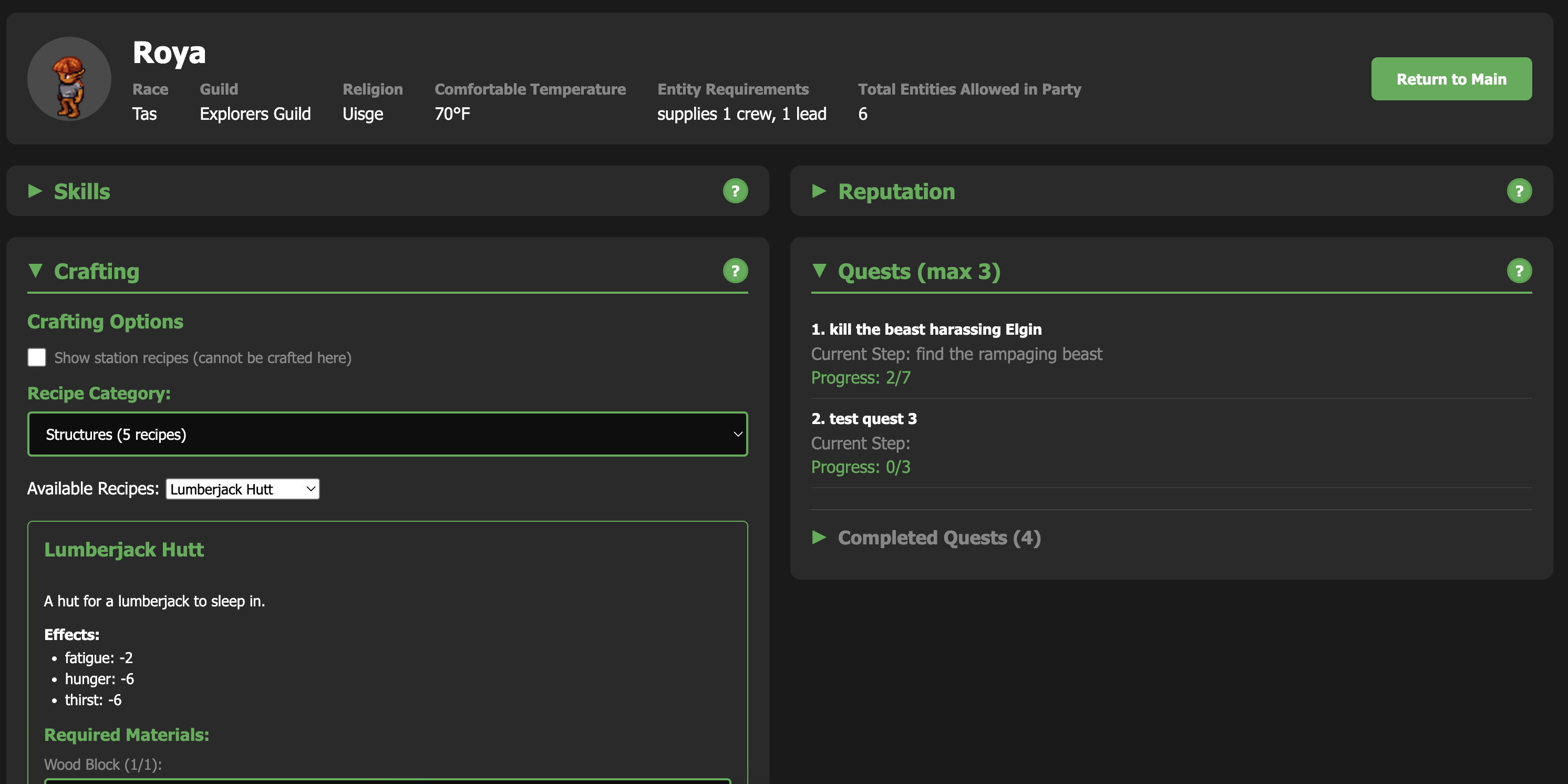
Task: Click the Lumberjack Hutt recipe title
Action: [x=123, y=550]
